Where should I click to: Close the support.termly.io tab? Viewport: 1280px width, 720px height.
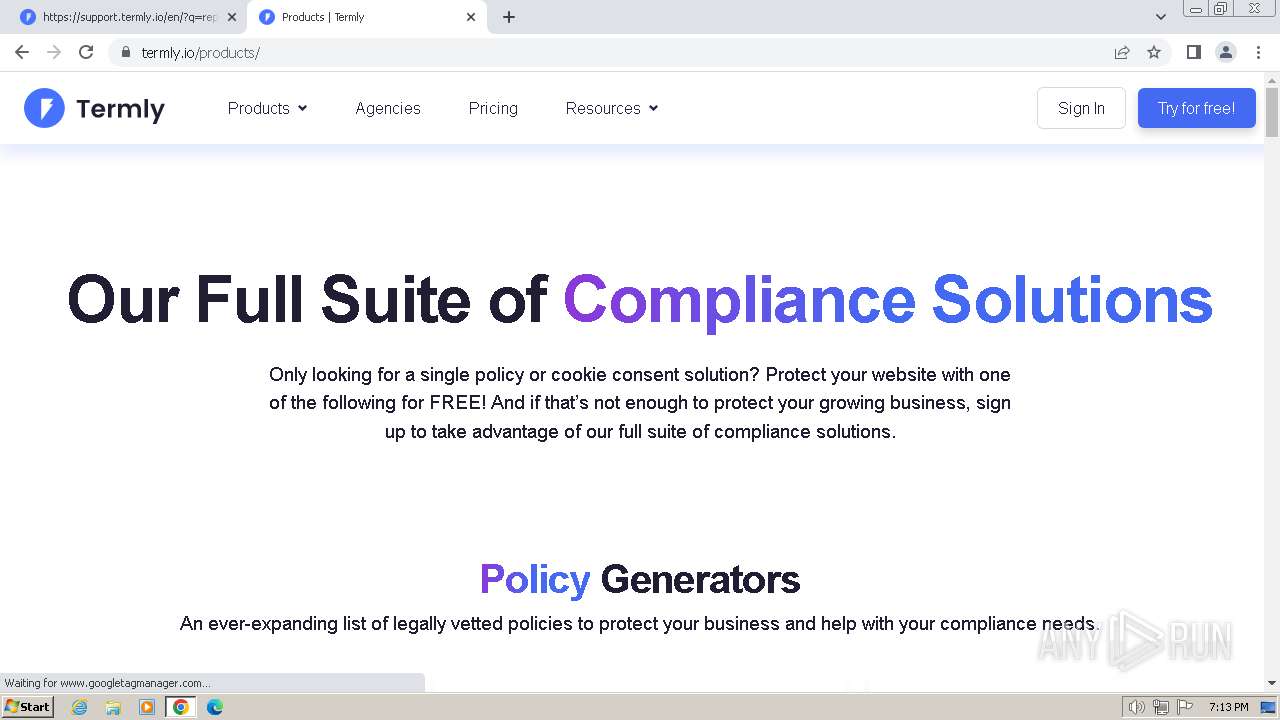[232, 17]
